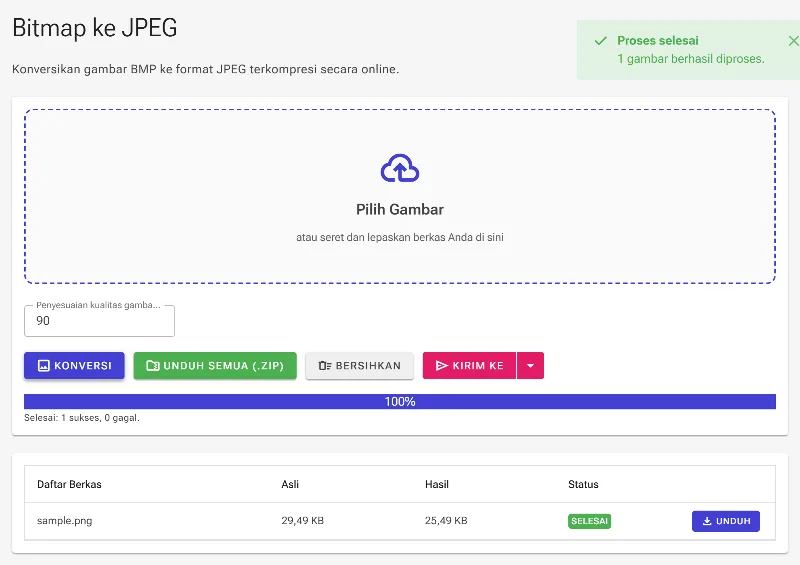This screenshot has width=800, height=565.
Task: Click the SELESAI status badge
Action: (x=589, y=521)
